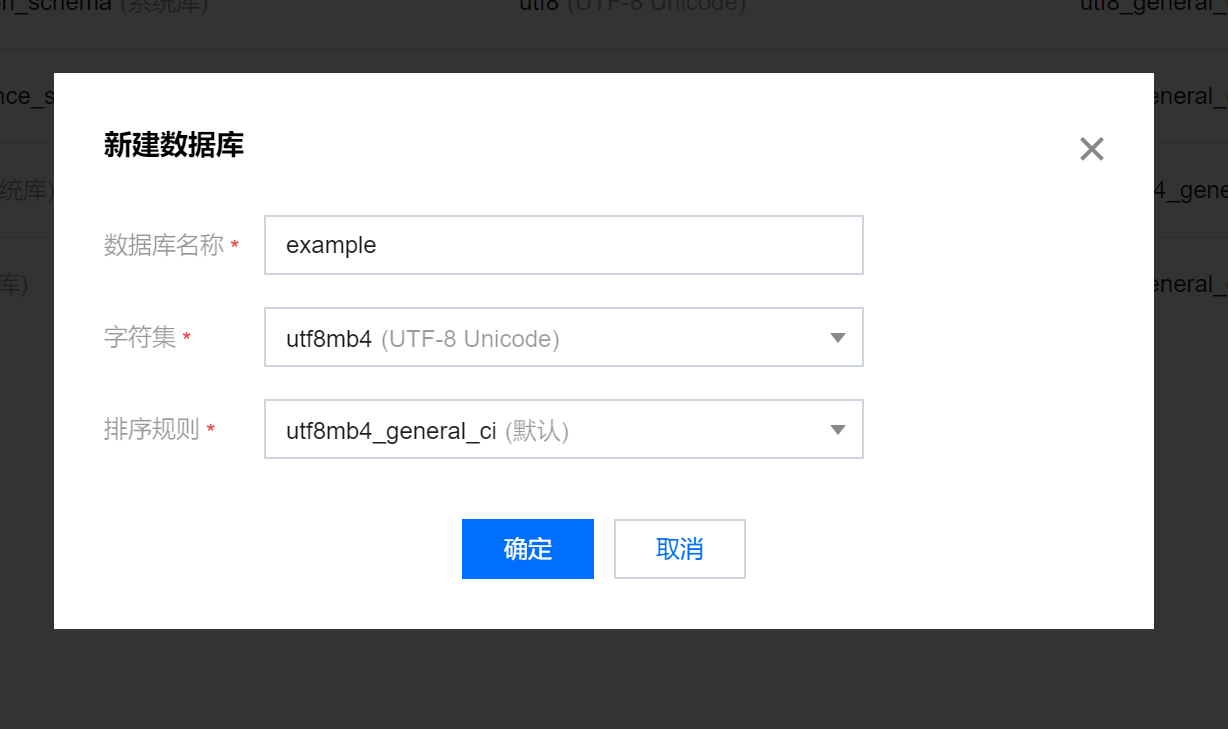
Task: Confirm with the blue 确定 button
Action: [527, 549]
